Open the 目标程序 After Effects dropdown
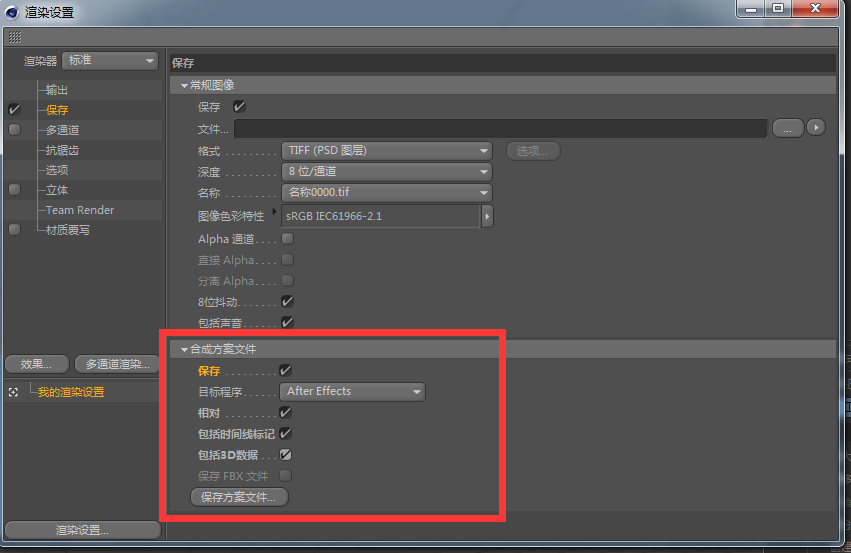The height and width of the screenshot is (553, 851). point(352,391)
